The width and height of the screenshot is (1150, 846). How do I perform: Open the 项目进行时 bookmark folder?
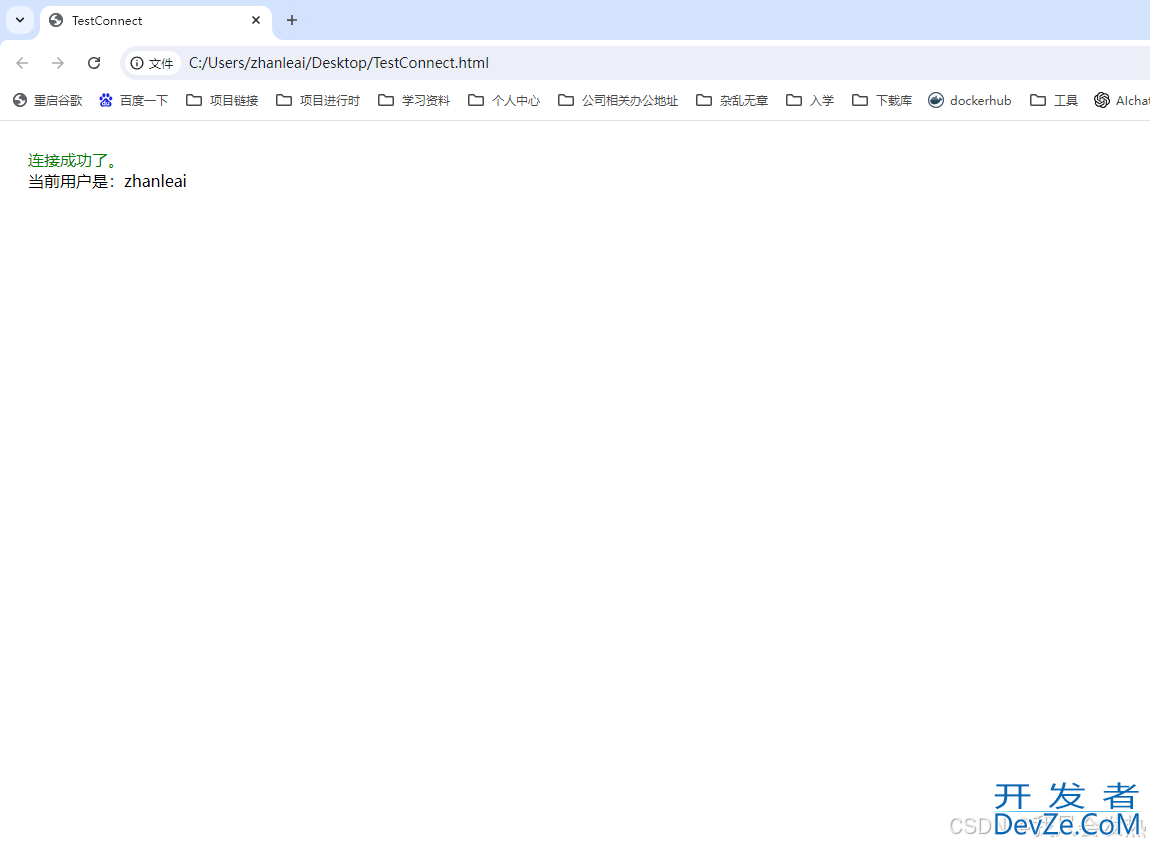(318, 100)
